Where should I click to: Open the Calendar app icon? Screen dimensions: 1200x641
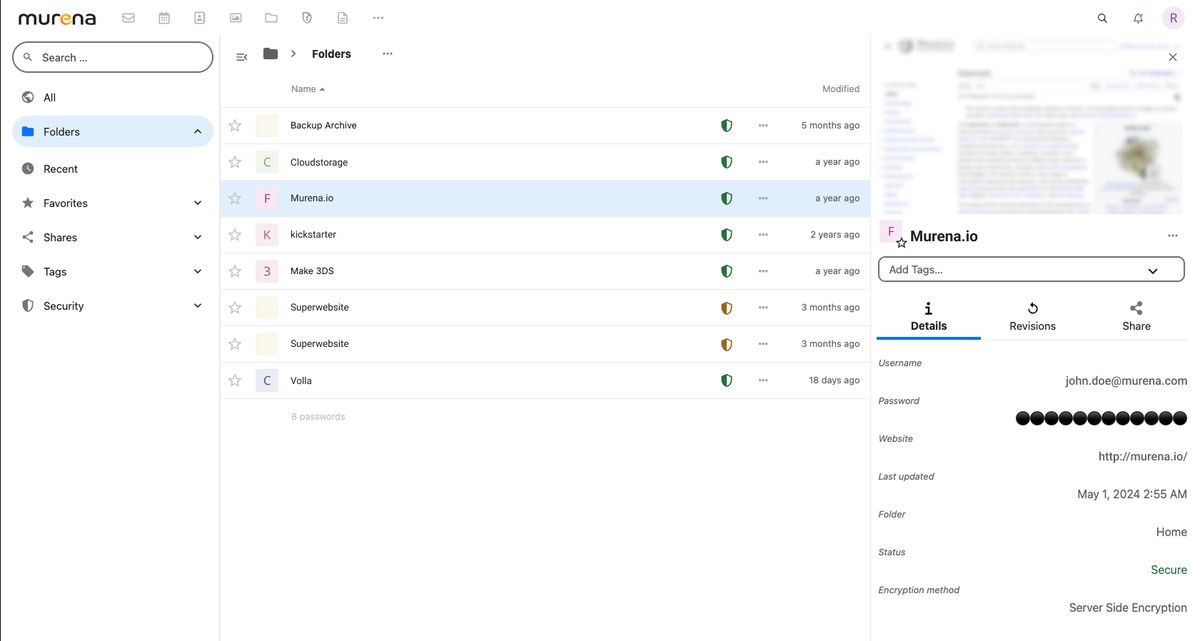coord(164,17)
